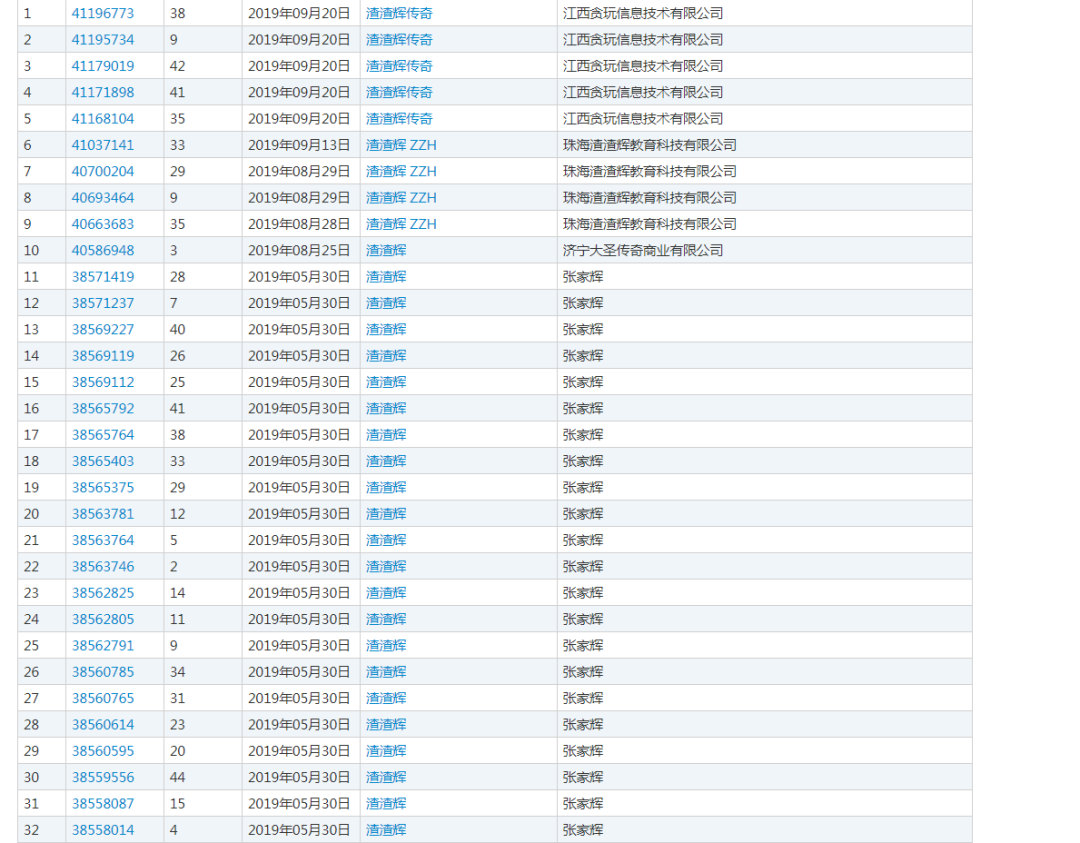The image size is (1080, 843).
Task: Open application number 38560595
Action: 103,751
